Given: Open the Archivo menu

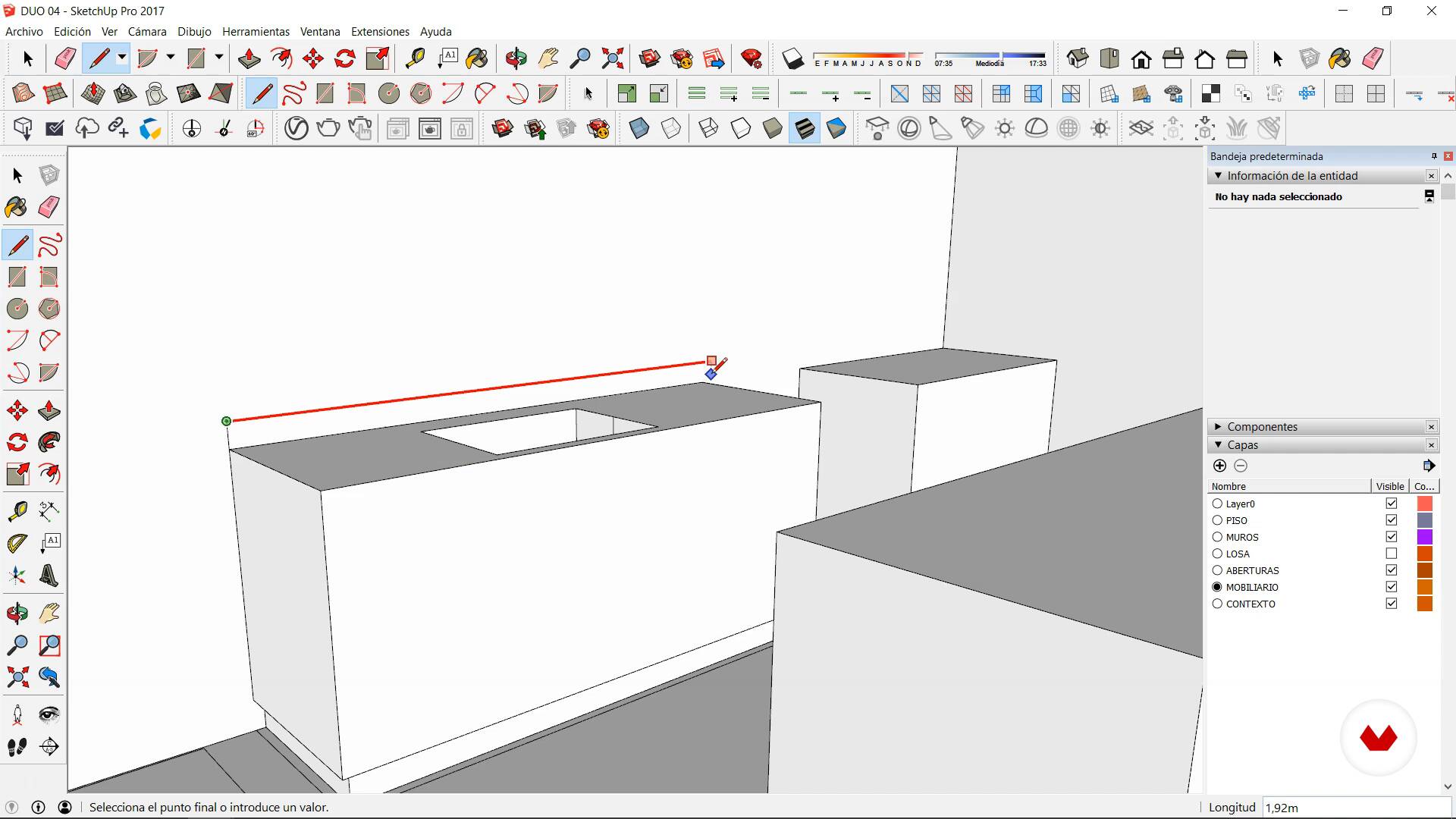Looking at the screenshot, I should (24, 32).
